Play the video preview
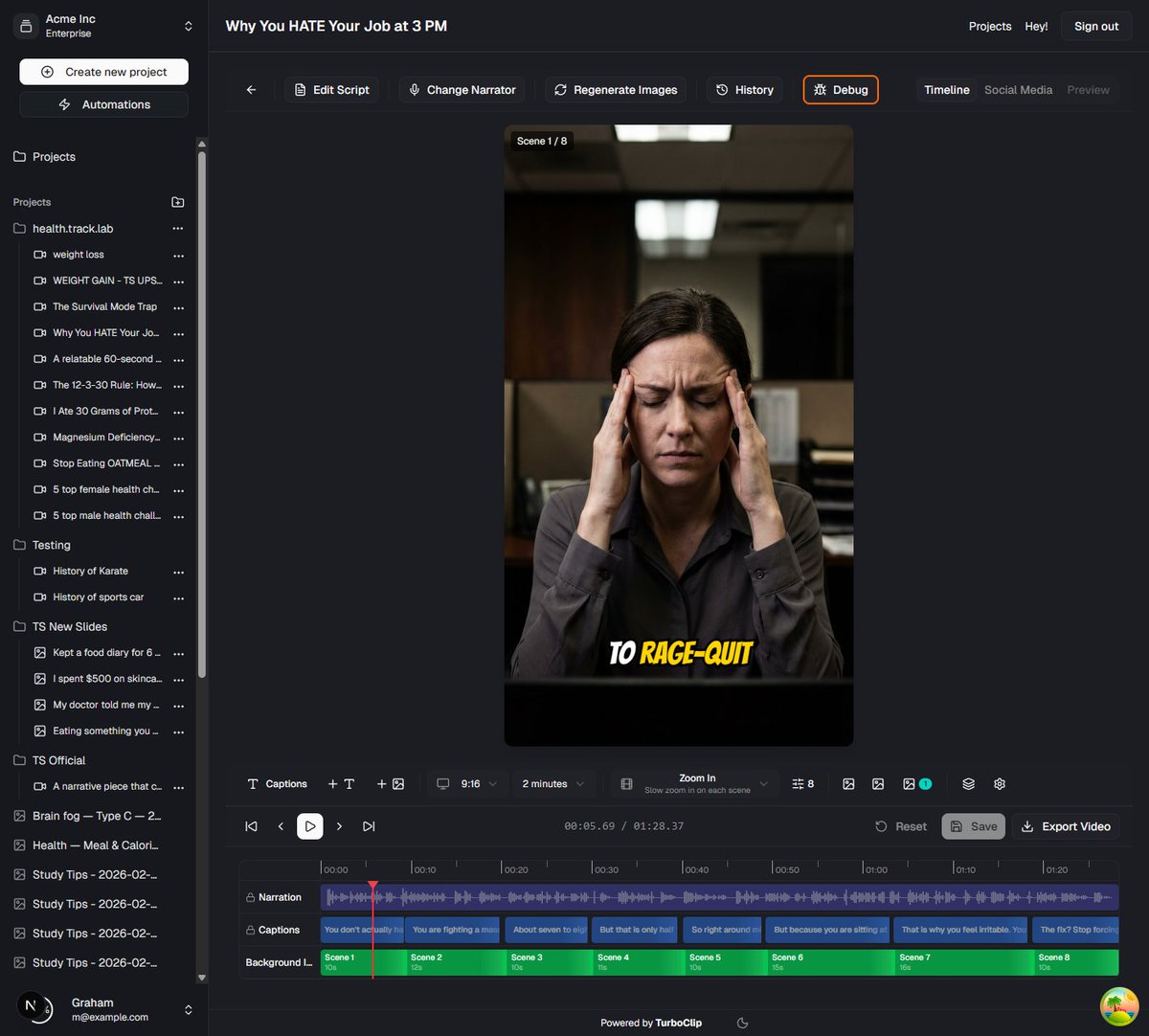 pos(310,826)
